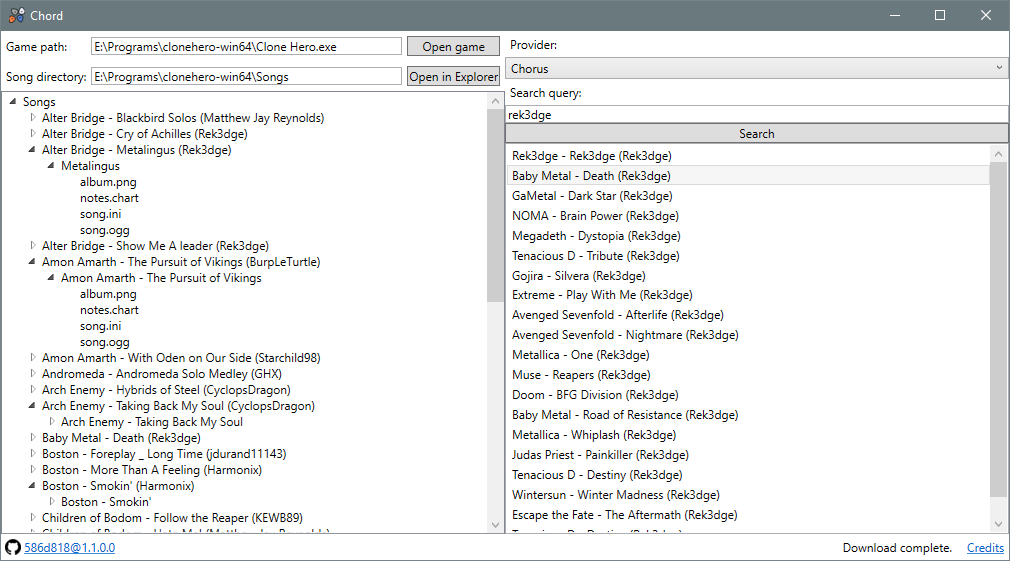Select Tenacious D - Destiny result
Image resolution: width=1010 pixels, height=561 pixels.
(x=748, y=475)
